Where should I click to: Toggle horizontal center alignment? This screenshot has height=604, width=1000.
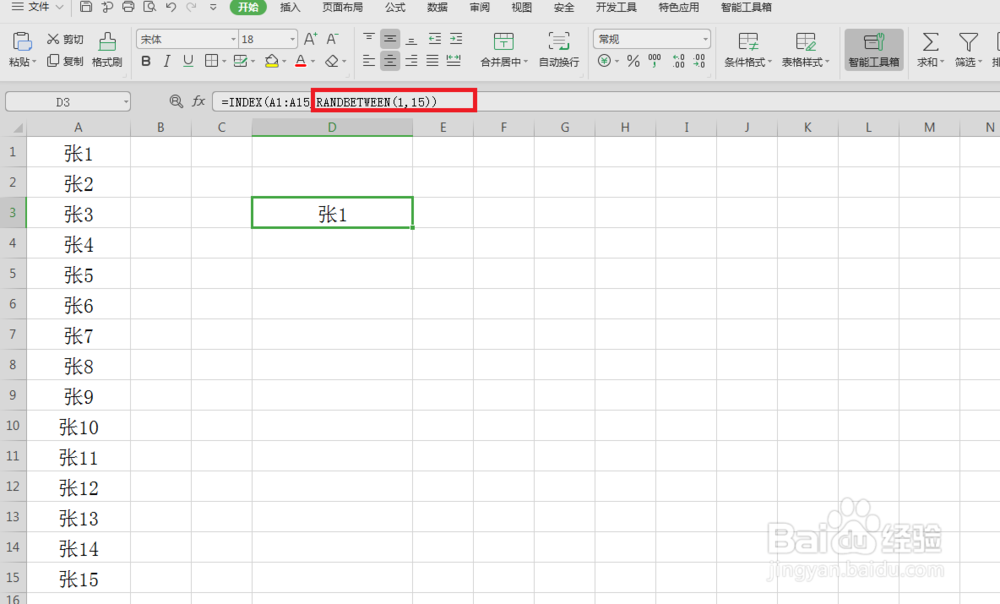[x=390, y=61]
